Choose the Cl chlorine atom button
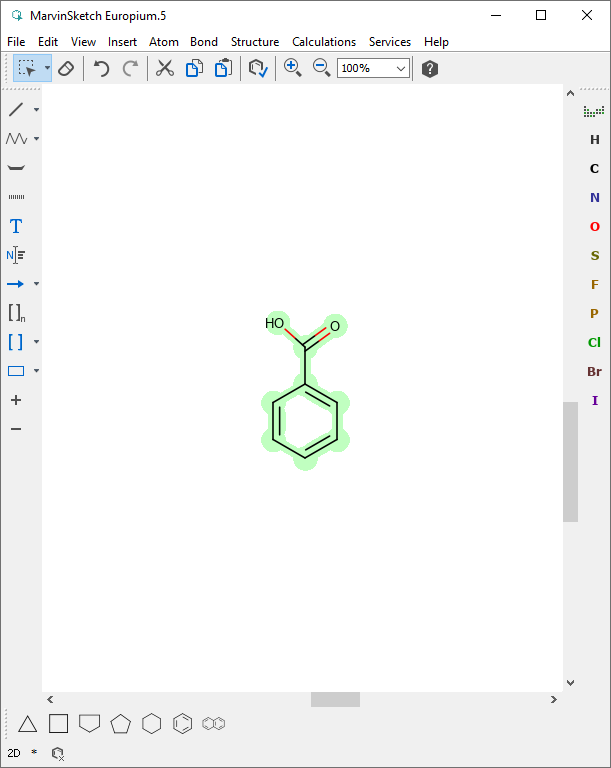Screen dimensions: 611x768 595,343
